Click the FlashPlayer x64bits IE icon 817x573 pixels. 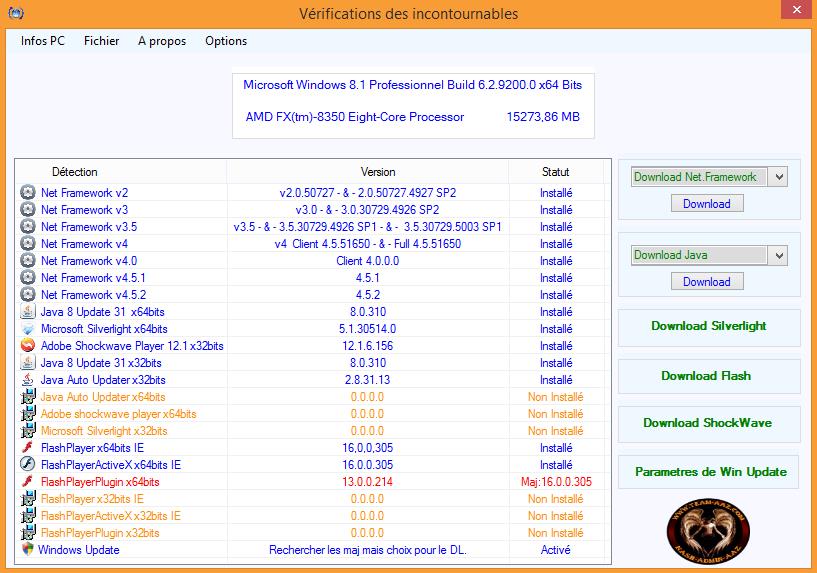pyautogui.click(x=28, y=447)
